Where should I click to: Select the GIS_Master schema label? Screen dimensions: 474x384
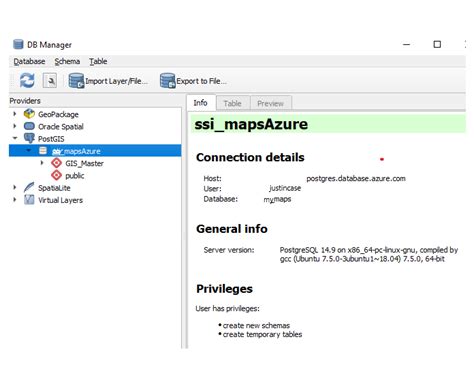(84, 163)
